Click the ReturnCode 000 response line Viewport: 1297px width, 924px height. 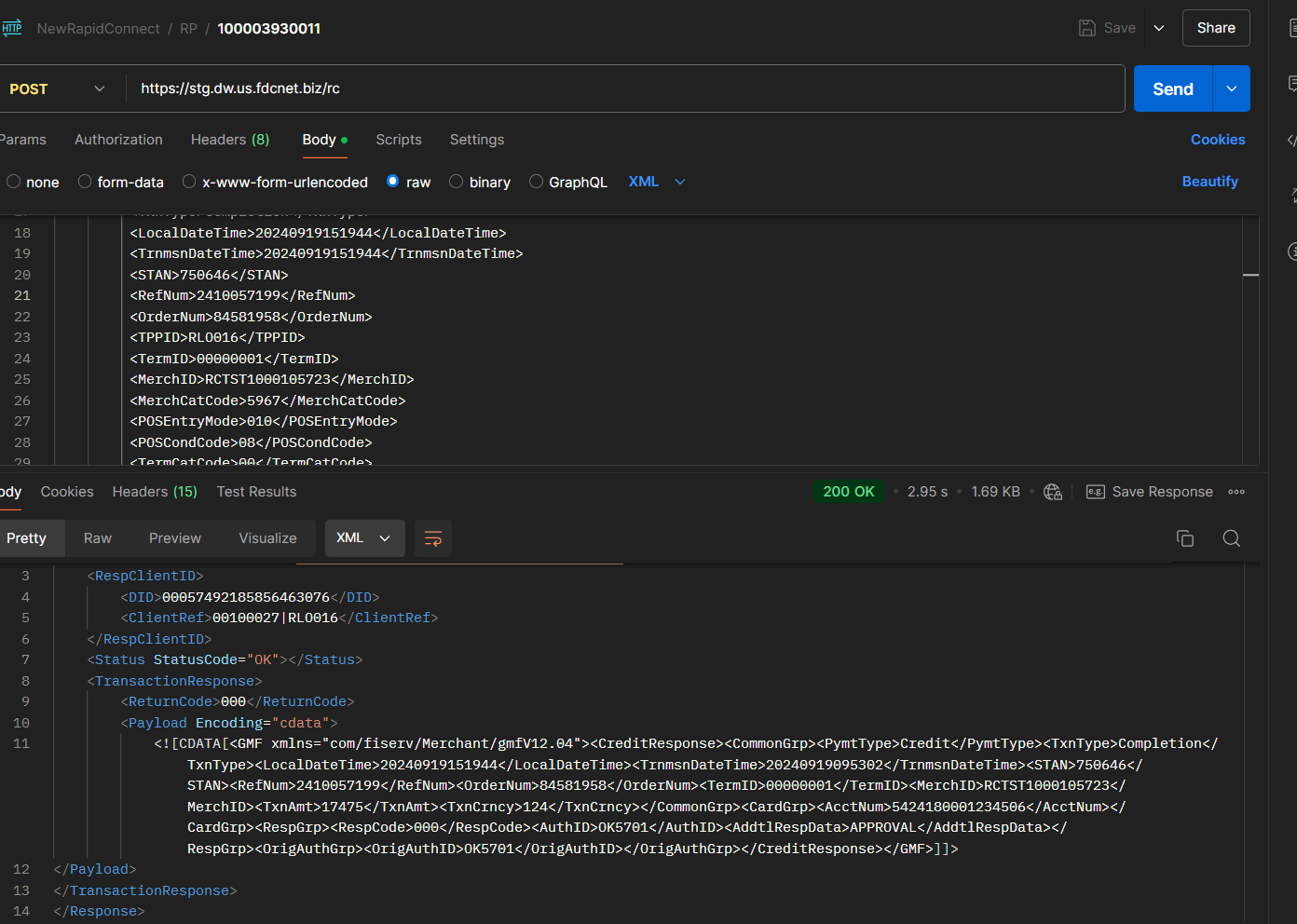[238, 701]
